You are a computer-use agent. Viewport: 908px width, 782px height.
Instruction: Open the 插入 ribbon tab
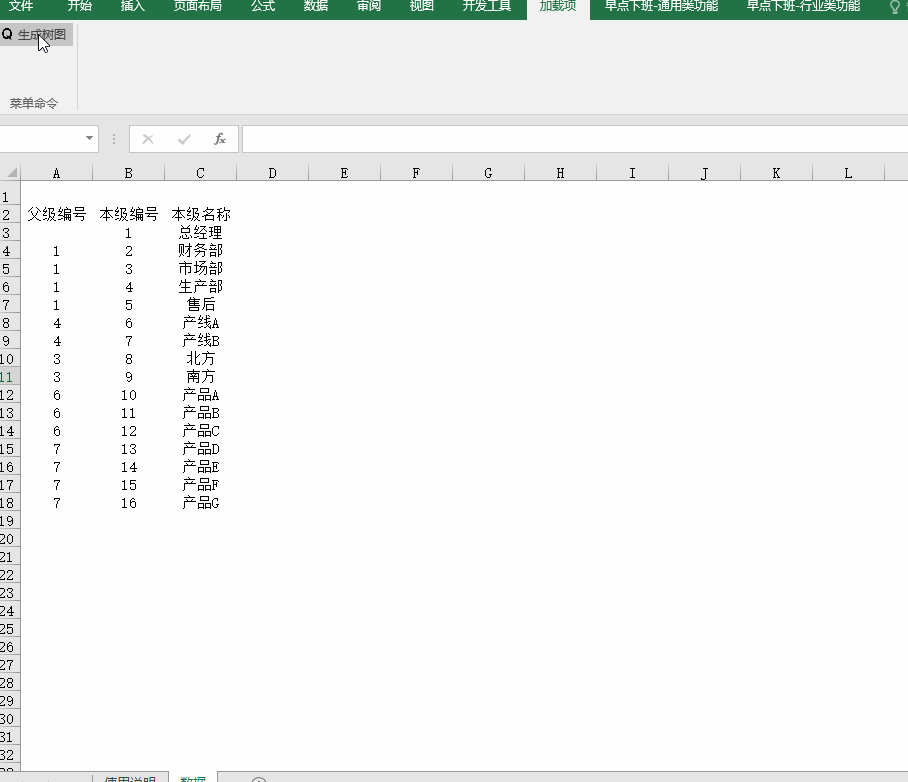click(x=133, y=6)
